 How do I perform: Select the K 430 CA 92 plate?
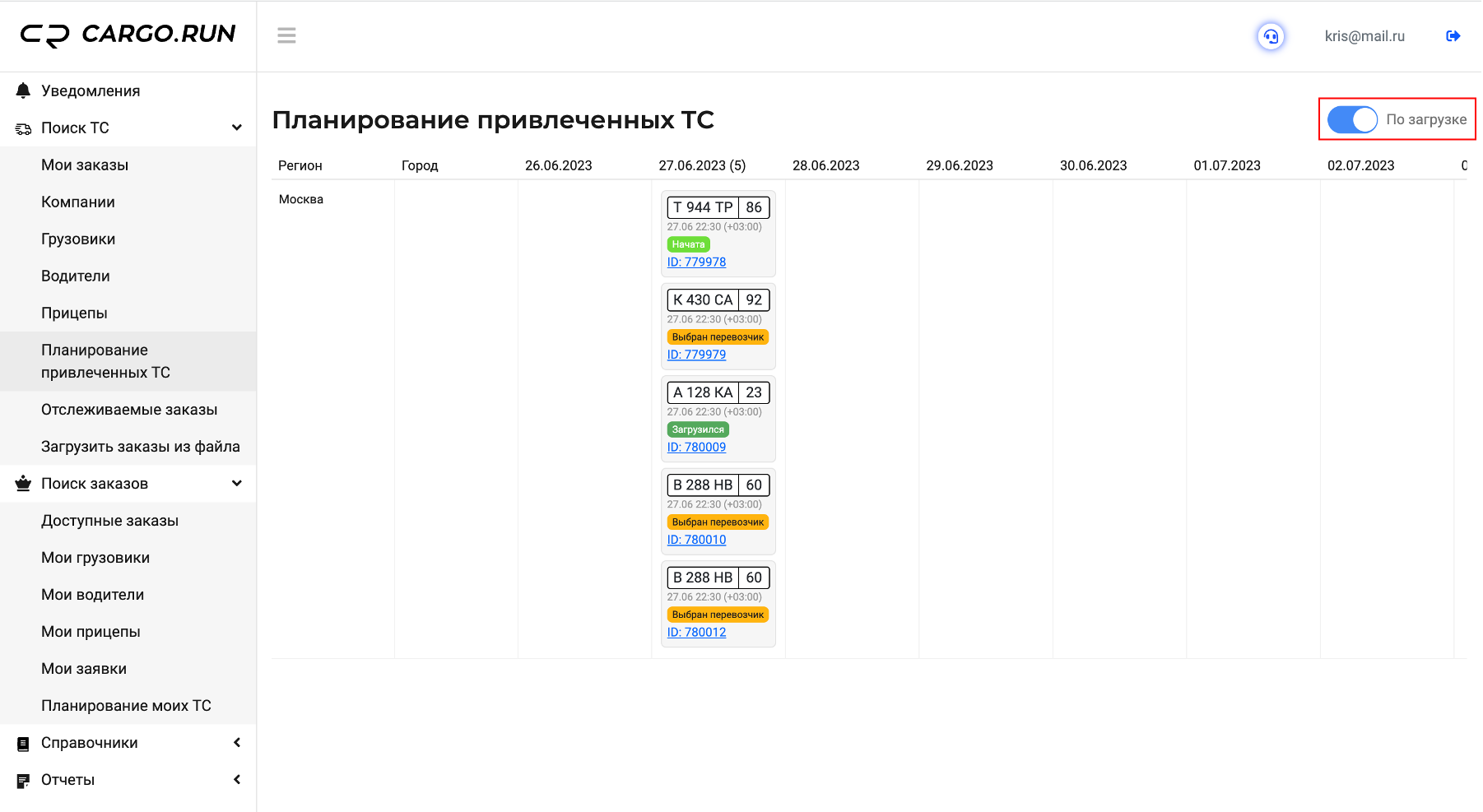pos(718,300)
